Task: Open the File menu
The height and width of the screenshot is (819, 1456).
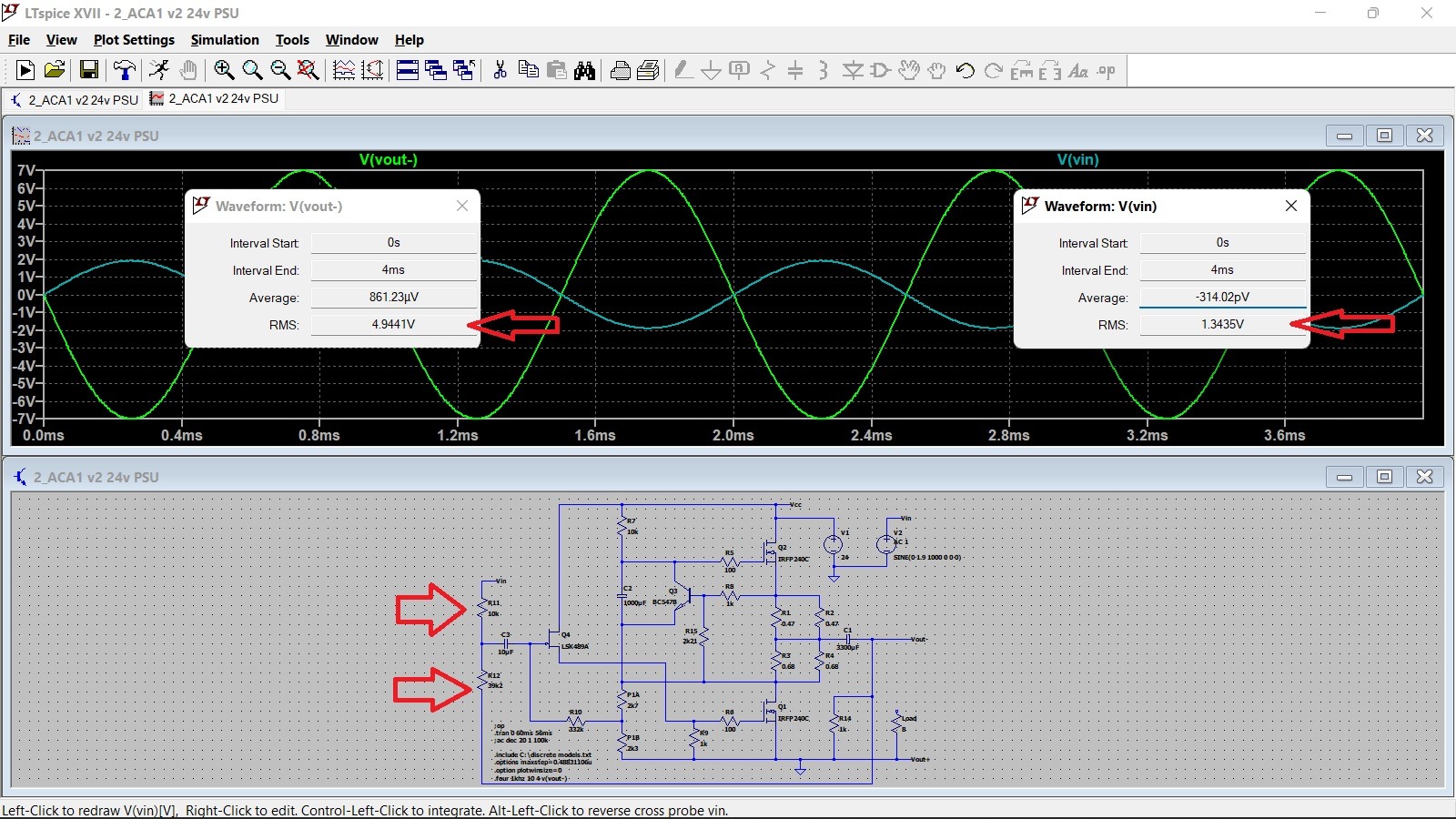Action: click(19, 40)
